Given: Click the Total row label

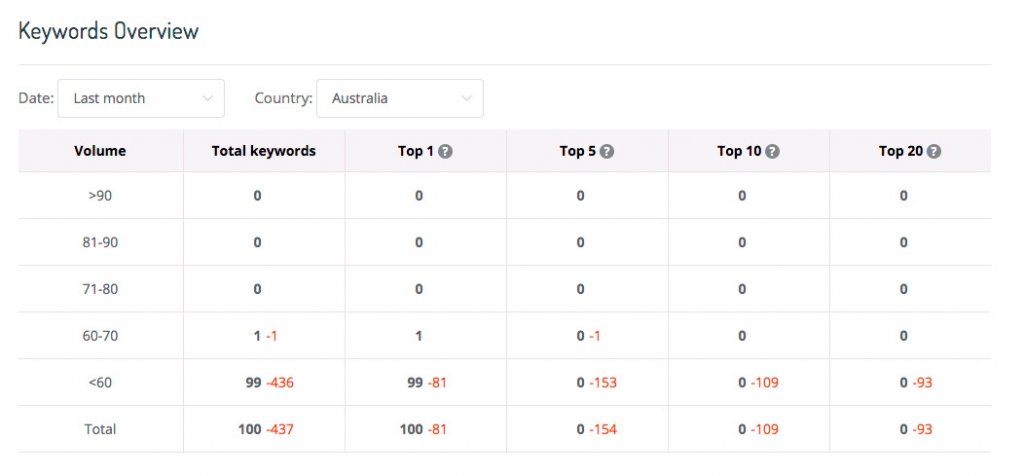Looking at the screenshot, I should tap(100, 430).
